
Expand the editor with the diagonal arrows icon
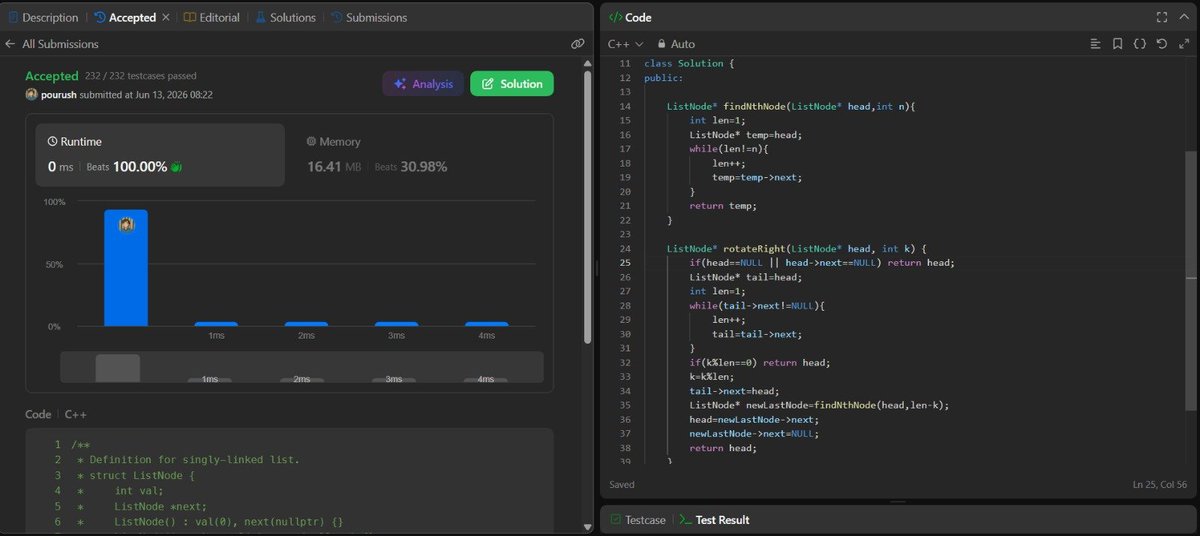[x=1183, y=44]
